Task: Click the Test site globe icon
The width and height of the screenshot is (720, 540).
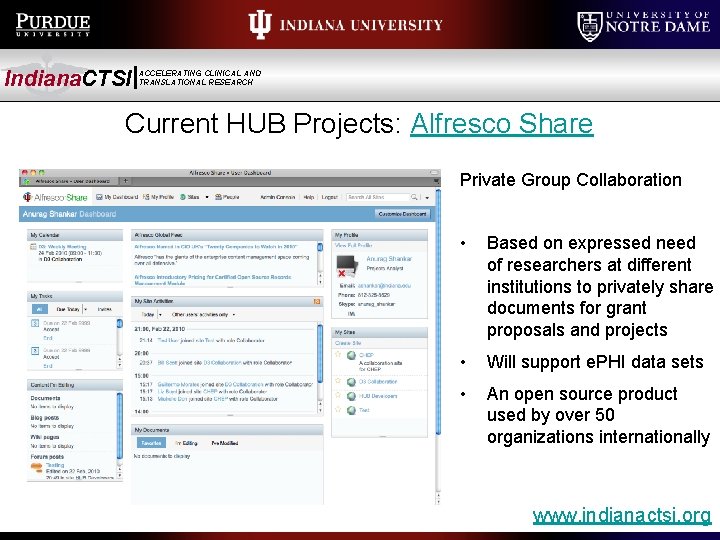Action: point(351,411)
